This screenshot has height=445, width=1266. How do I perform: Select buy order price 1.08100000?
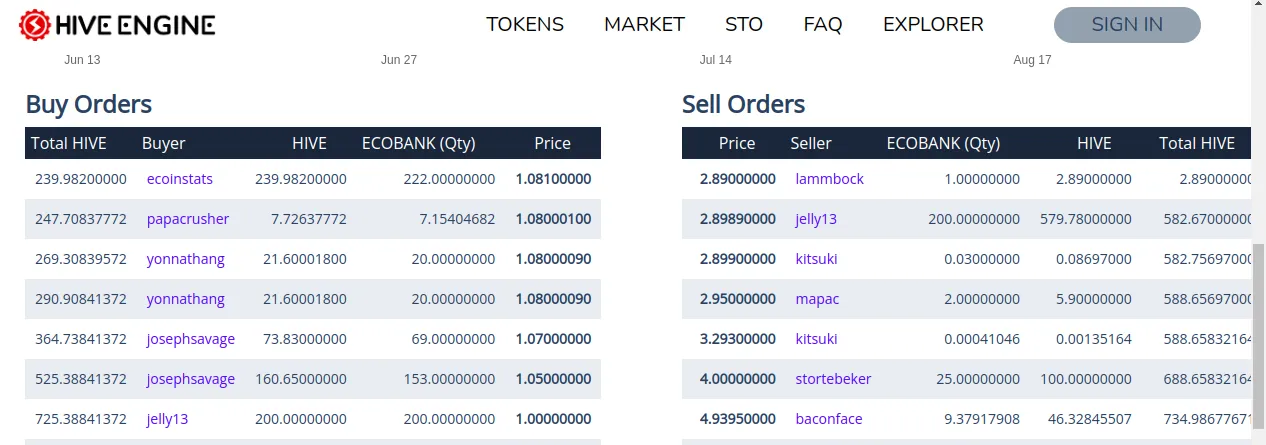click(553, 179)
